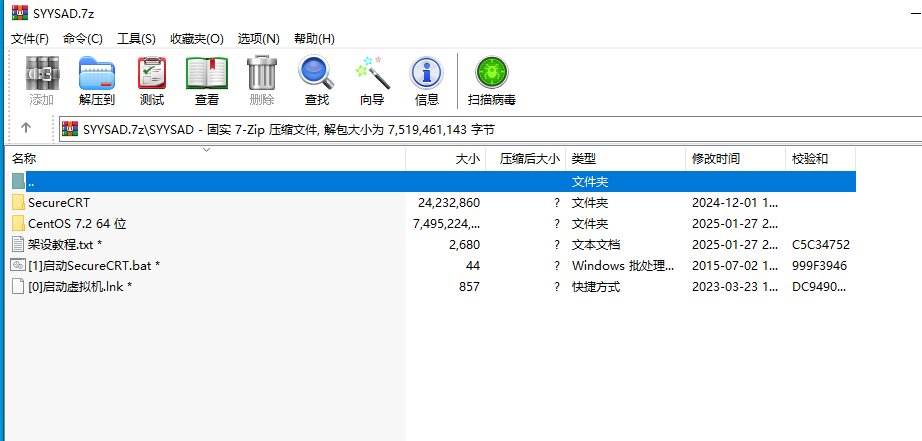This screenshot has width=922, height=441.
Task: Click the 架设教程.txt file icon
Action: tap(18, 245)
